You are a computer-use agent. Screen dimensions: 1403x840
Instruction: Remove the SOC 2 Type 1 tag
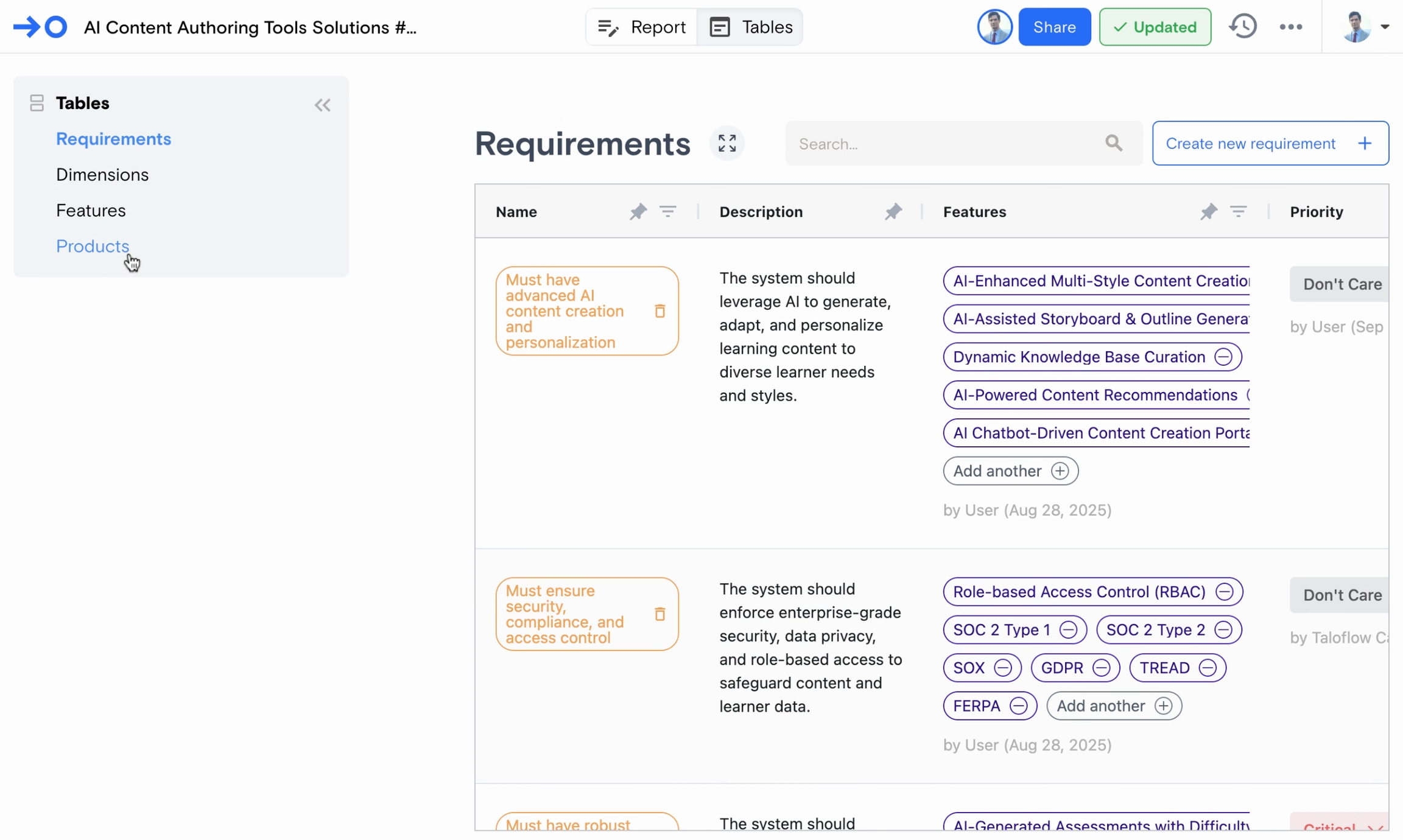point(1068,630)
